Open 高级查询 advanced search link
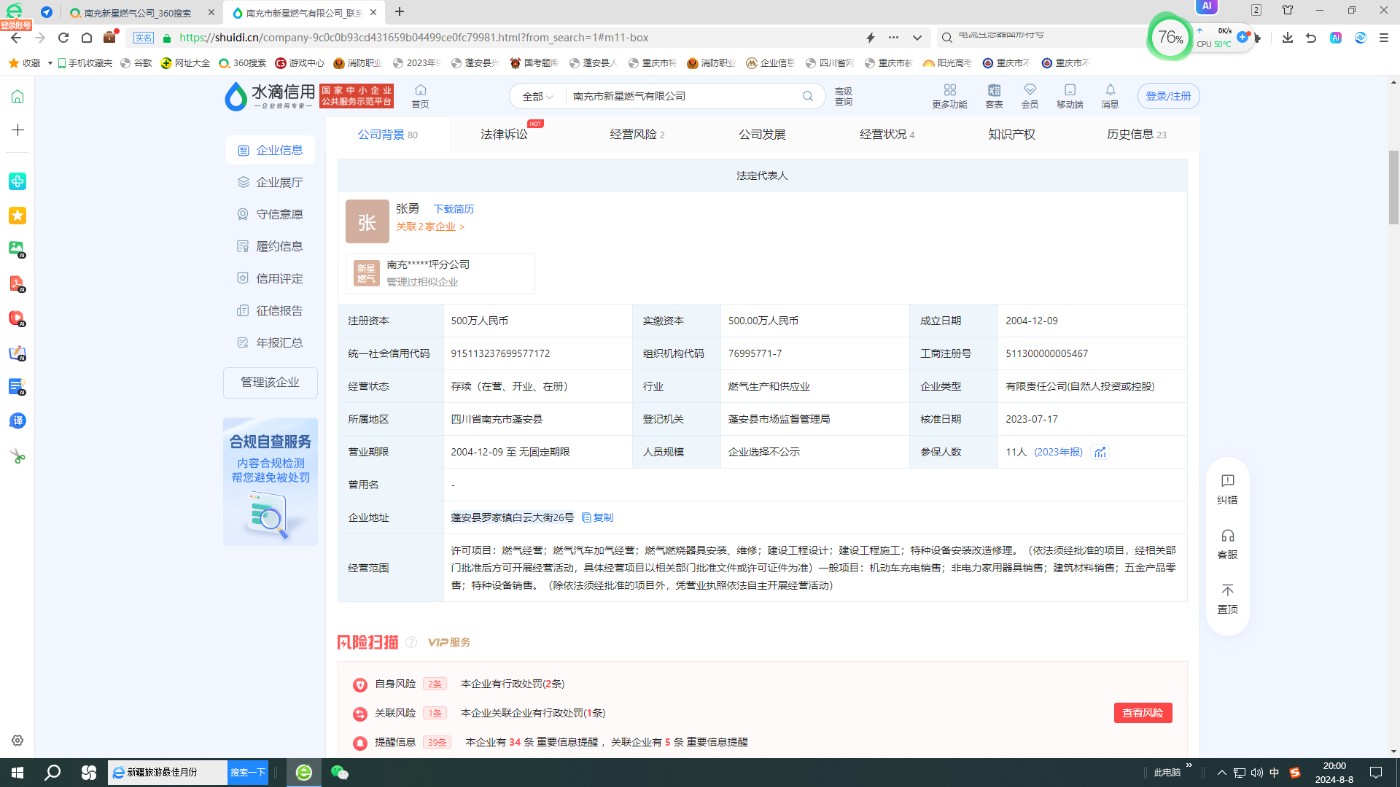 pyautogui.click(x=844, y=96)
